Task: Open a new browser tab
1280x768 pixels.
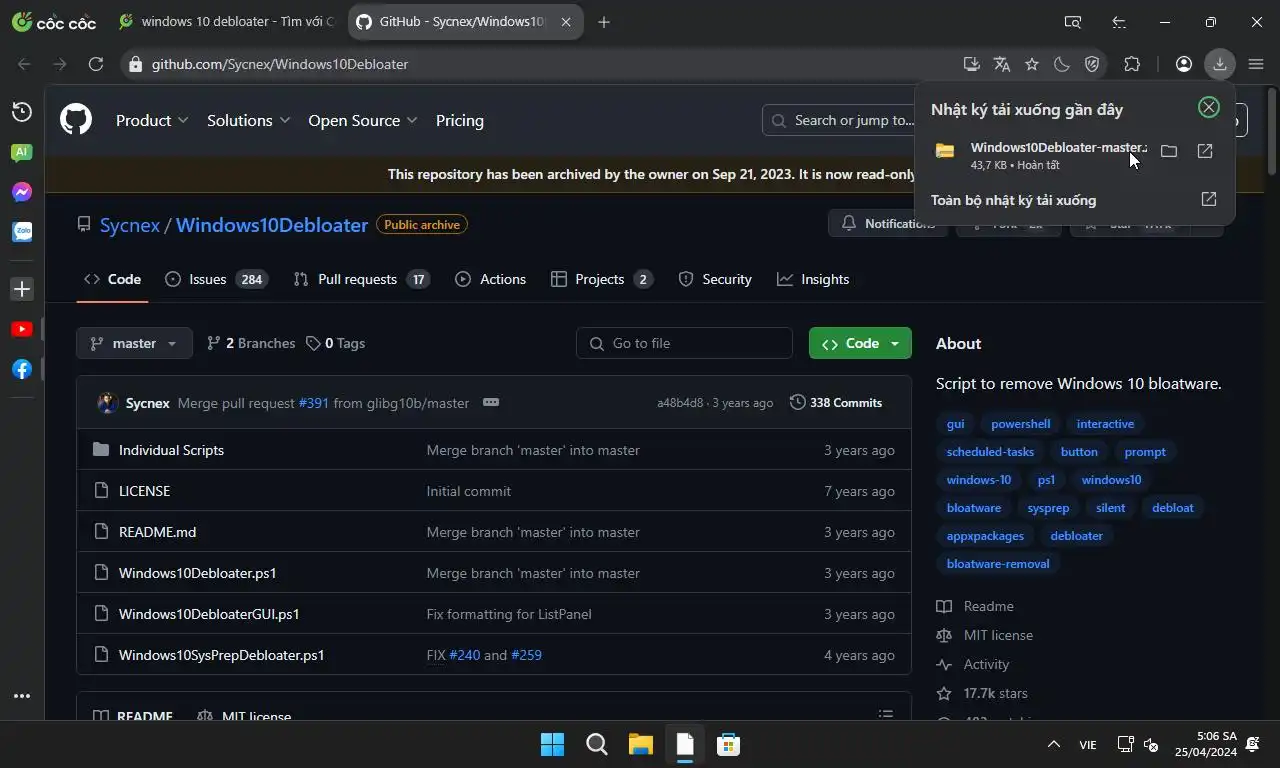Action: tap(604, 22)
